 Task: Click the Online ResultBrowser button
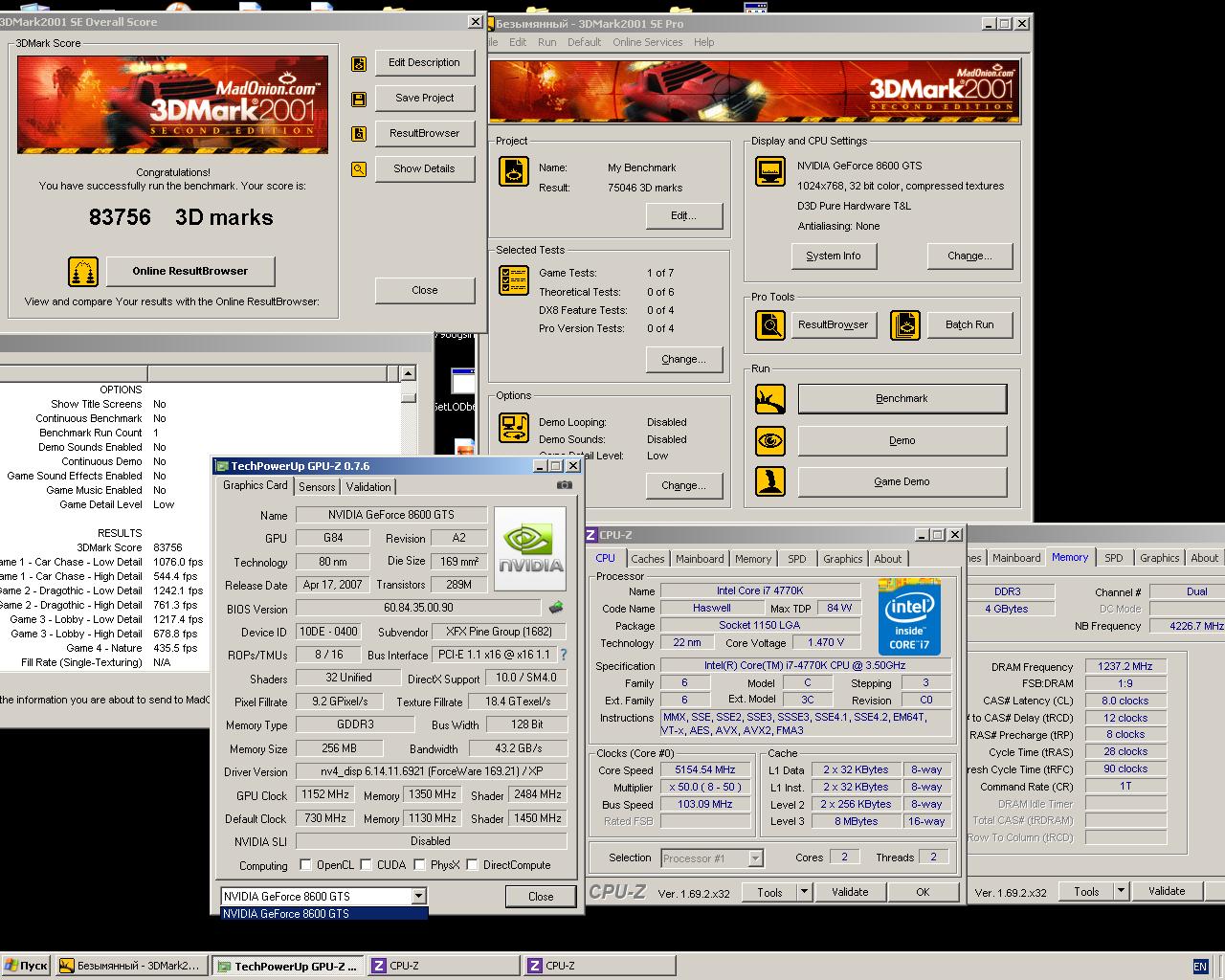pos(189,272)
